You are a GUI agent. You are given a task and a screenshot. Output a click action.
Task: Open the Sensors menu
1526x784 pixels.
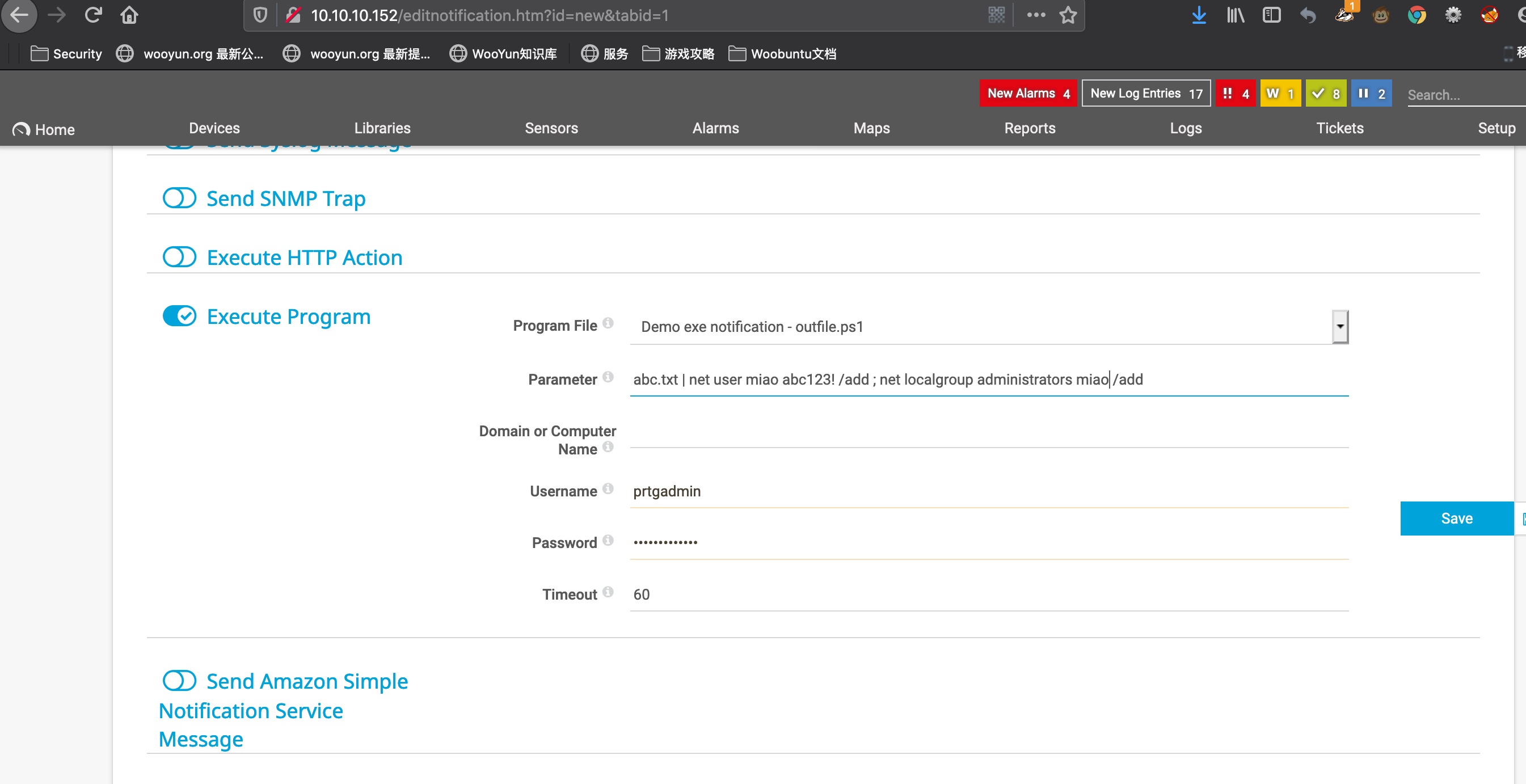551,128
